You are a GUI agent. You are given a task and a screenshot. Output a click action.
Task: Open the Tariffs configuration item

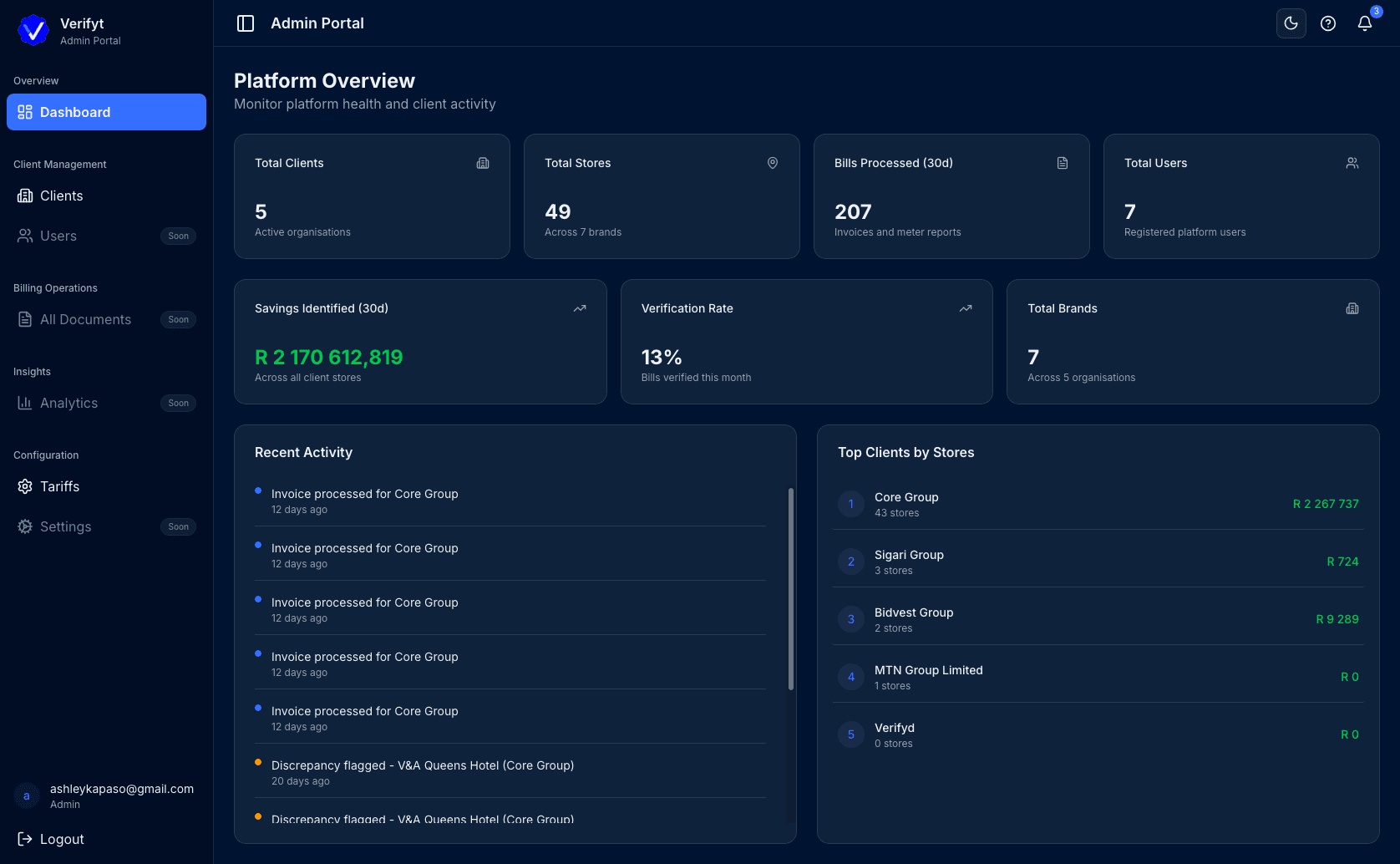tap(106, 486)
